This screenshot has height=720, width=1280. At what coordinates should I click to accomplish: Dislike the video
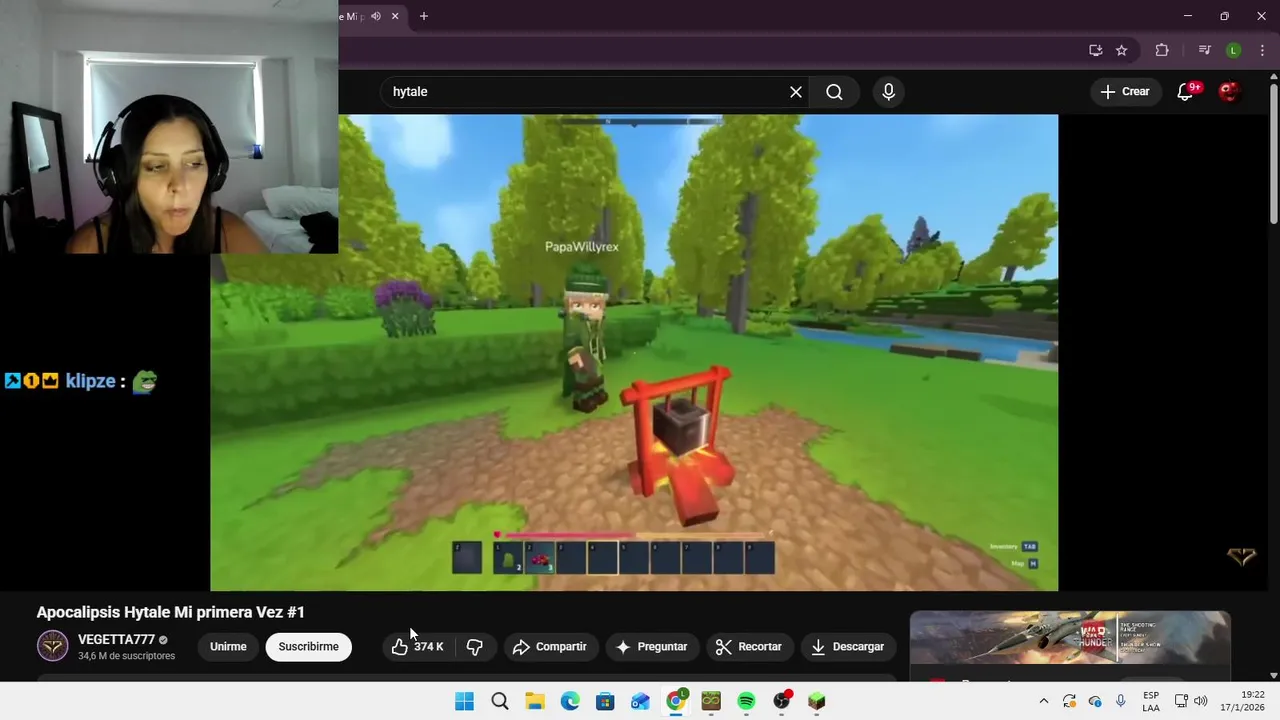click(x=475, y=647)
